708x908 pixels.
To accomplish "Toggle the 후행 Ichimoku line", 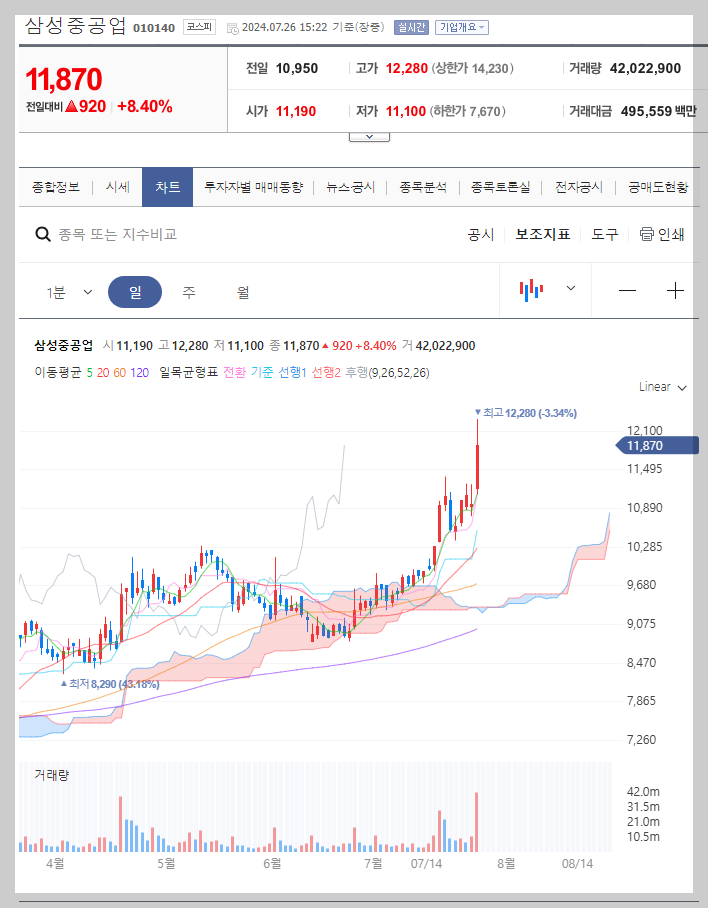I will [x=357, y=372].
